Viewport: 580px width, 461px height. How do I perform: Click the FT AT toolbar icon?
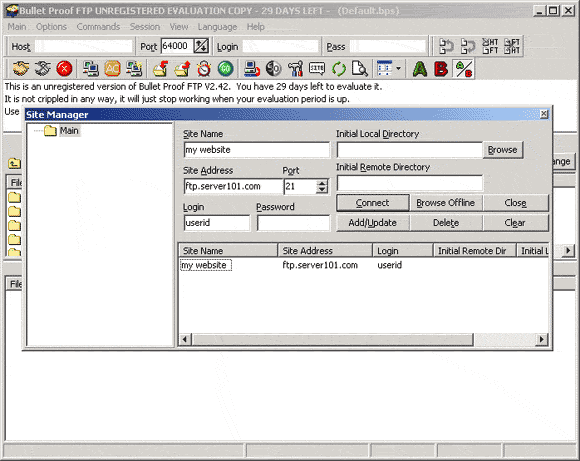click(x=512, y=46)
